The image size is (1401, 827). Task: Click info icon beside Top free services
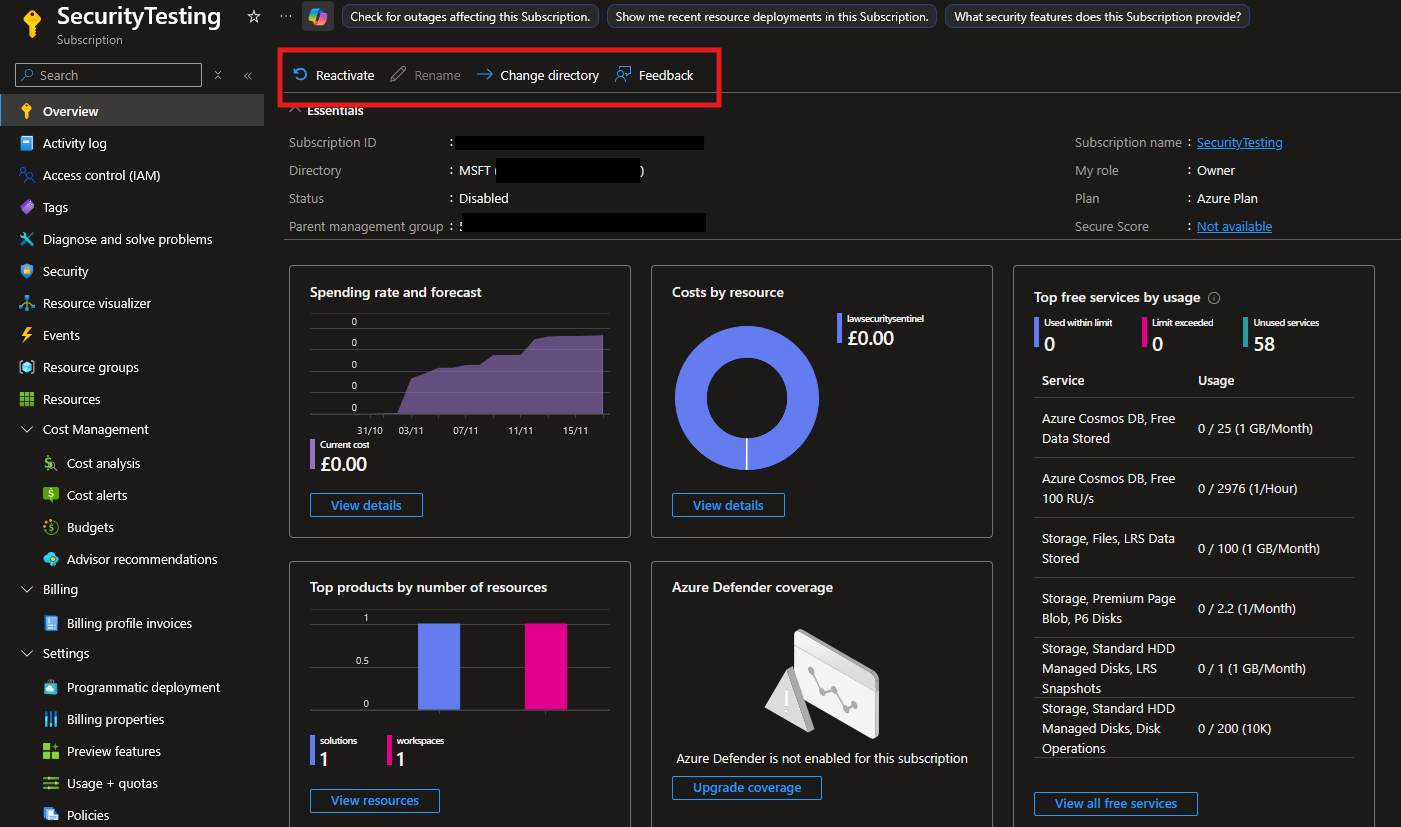1214,298
